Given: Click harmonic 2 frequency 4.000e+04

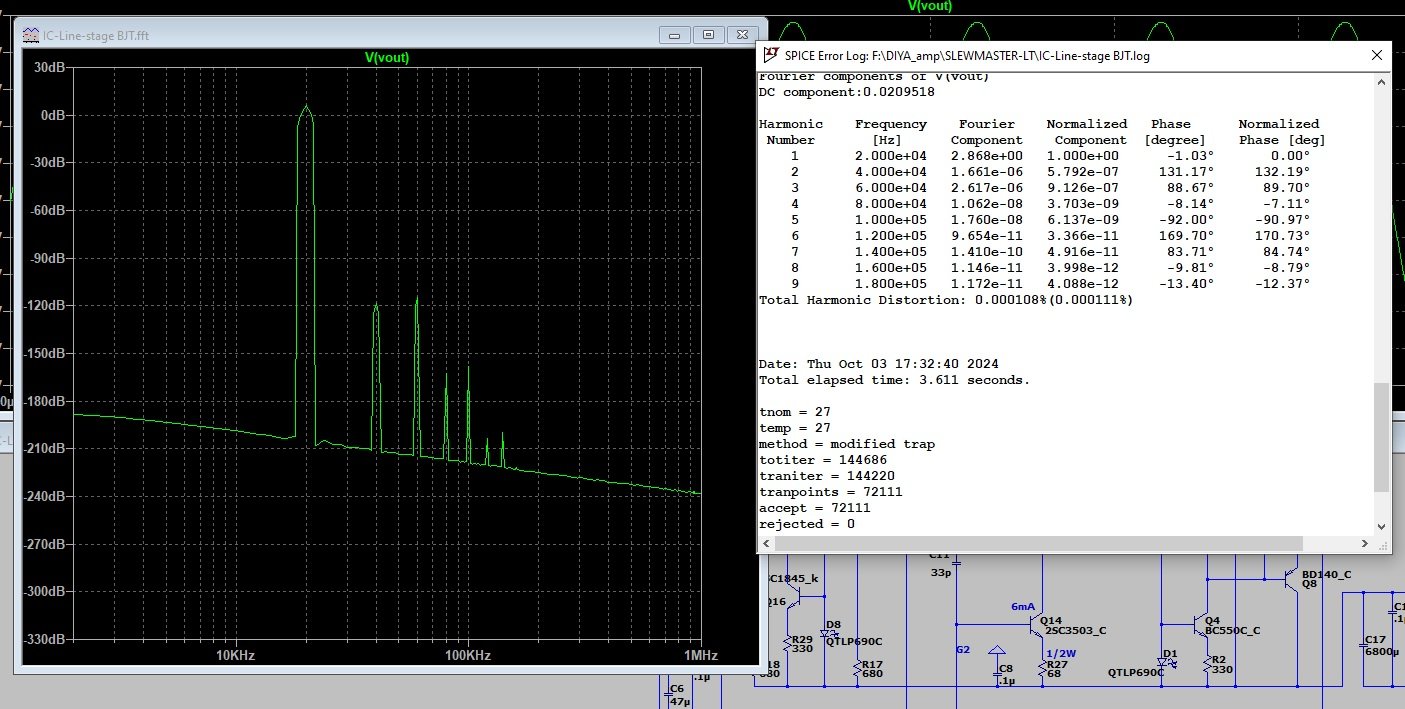Looking at the screenshot, I should click(x=891, y=172).
